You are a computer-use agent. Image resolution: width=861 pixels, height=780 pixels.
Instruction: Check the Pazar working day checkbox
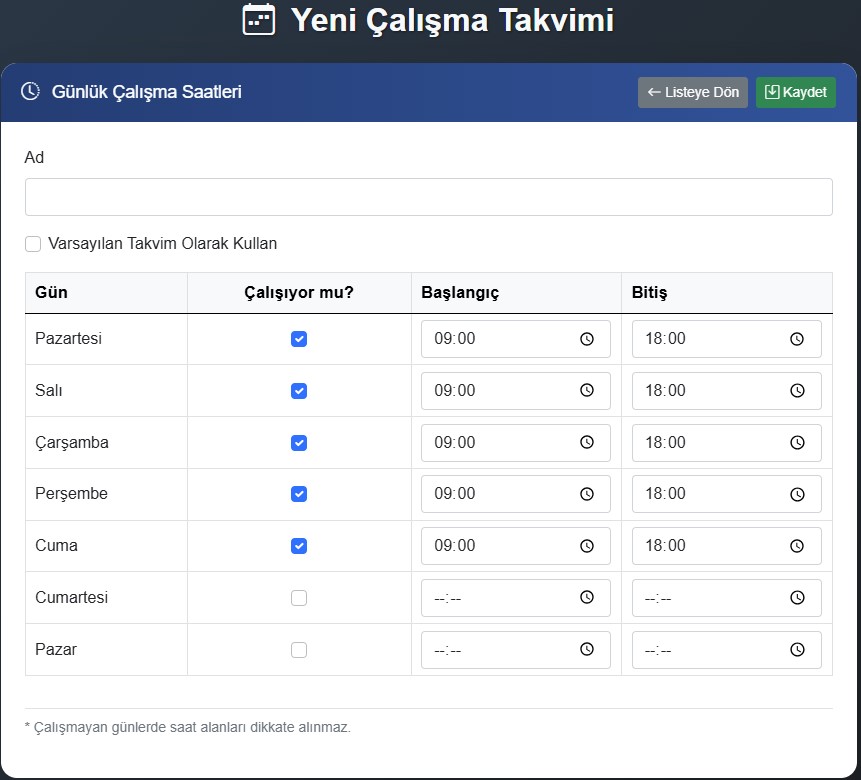point(299,649)
